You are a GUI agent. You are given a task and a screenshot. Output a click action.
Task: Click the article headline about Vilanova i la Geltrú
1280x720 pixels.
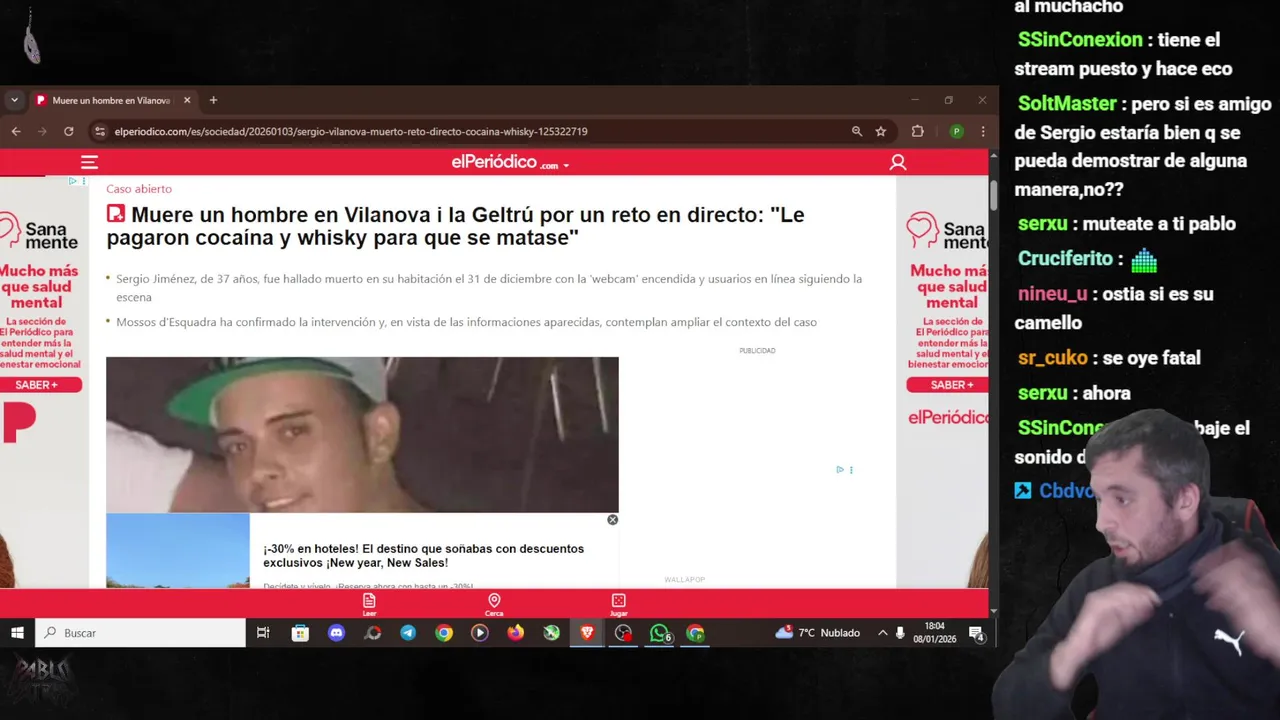click(x=455, y=226)
